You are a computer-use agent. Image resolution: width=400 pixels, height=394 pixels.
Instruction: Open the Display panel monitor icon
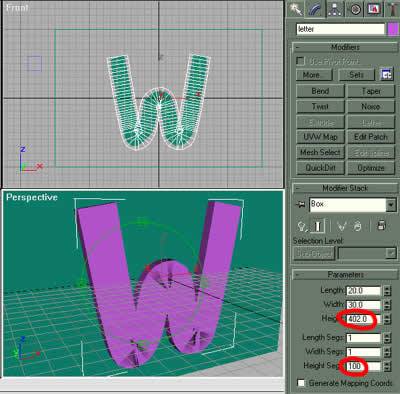pyautogui.click(x=374, y=9)
